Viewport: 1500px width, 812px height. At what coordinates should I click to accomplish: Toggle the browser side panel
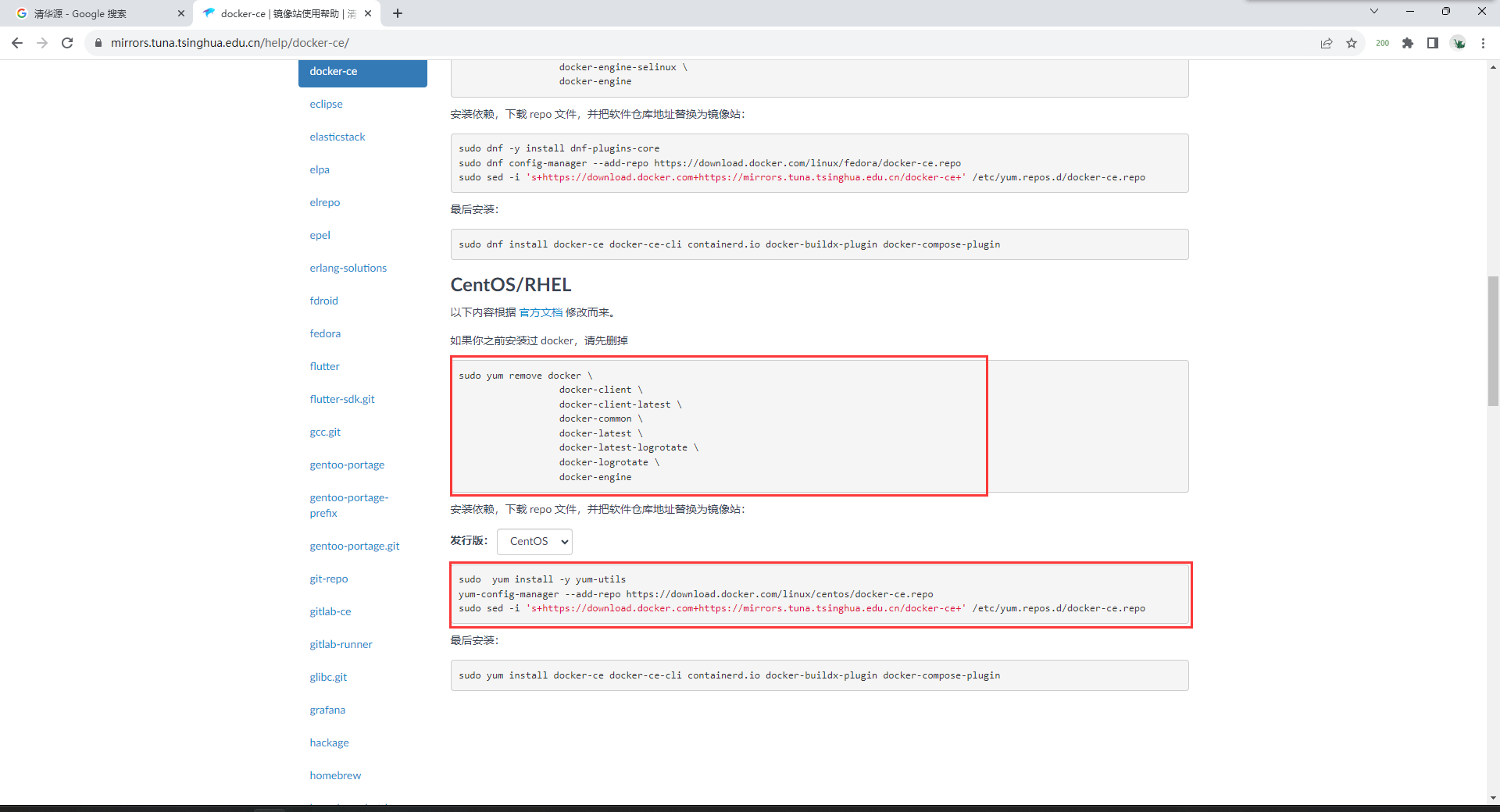point(1433,43)
